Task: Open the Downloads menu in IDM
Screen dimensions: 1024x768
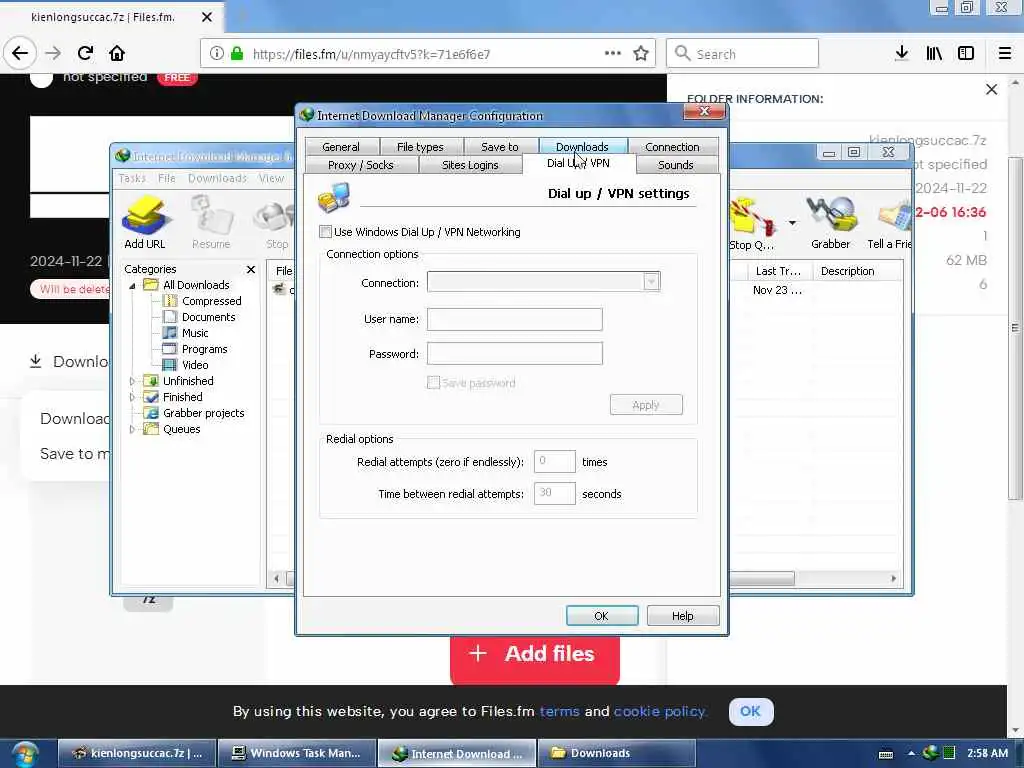Action: [217, 178]
